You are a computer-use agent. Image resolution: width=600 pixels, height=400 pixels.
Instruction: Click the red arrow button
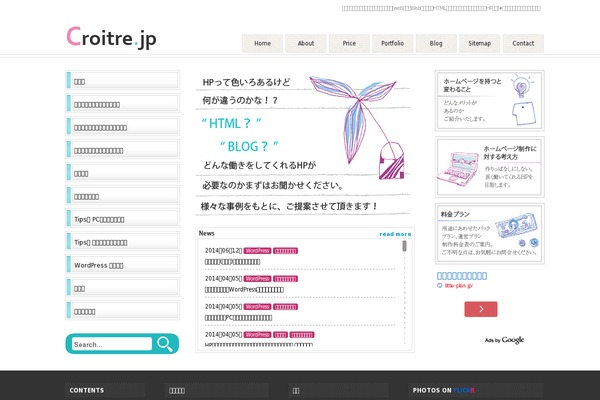[481, 309]
